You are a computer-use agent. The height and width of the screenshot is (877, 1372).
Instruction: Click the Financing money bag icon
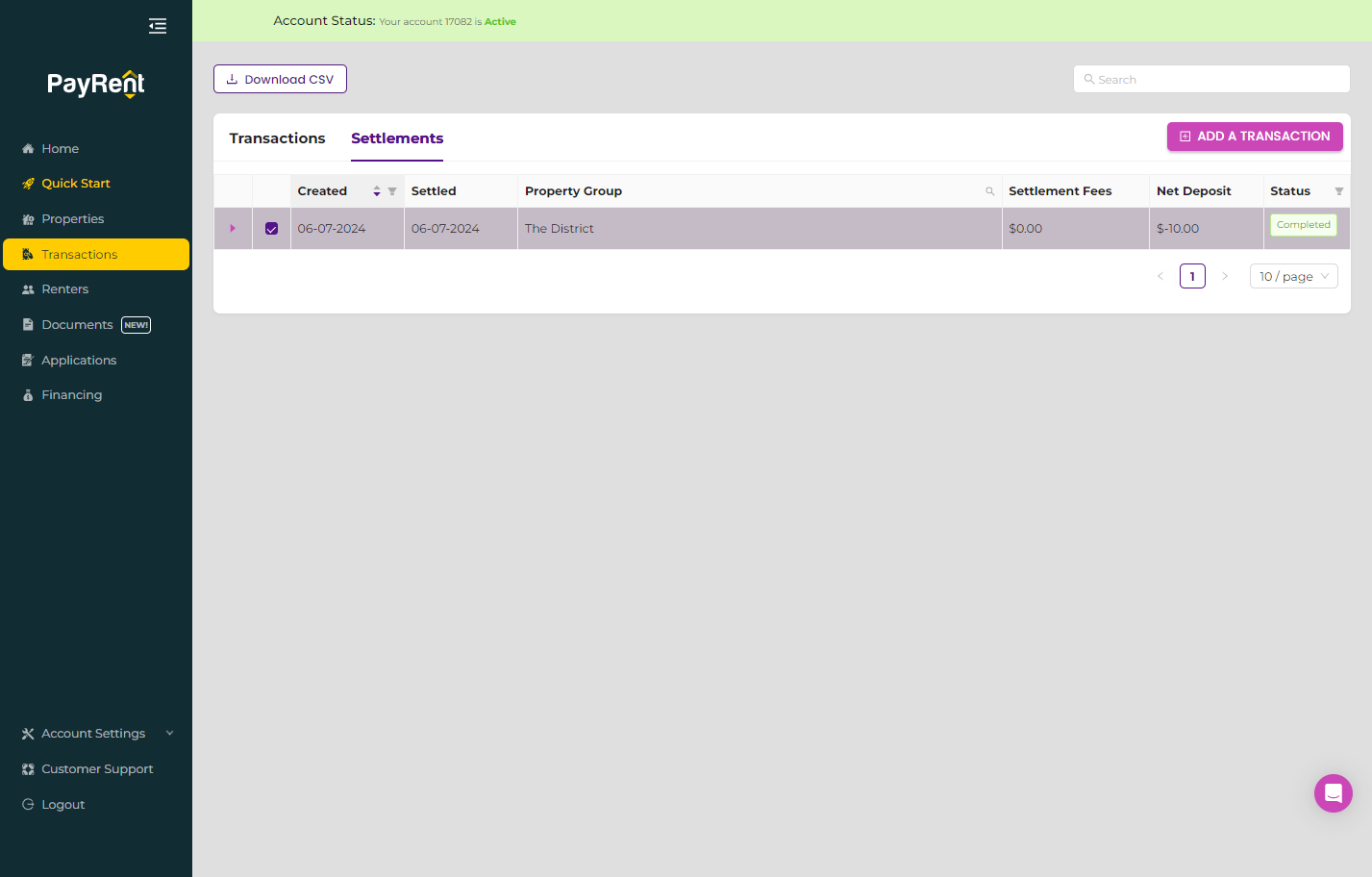coord(28,395)
